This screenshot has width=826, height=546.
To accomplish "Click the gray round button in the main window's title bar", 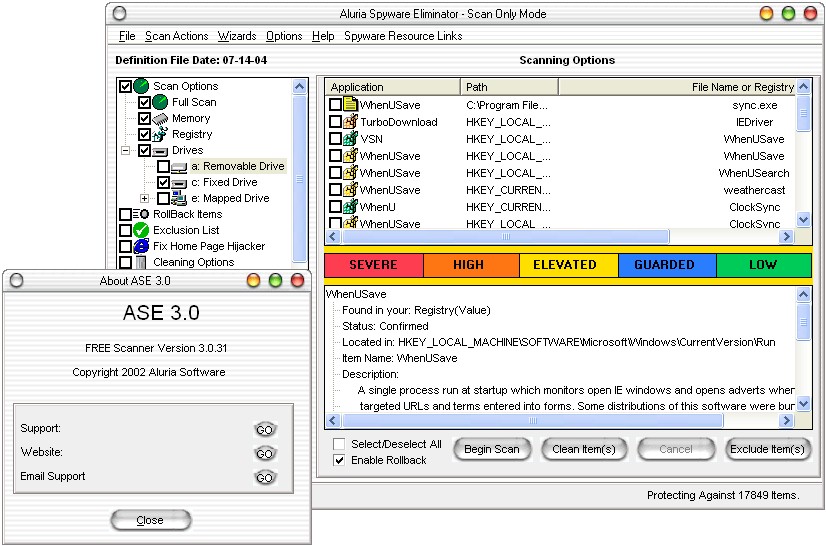I will [120, 13].
